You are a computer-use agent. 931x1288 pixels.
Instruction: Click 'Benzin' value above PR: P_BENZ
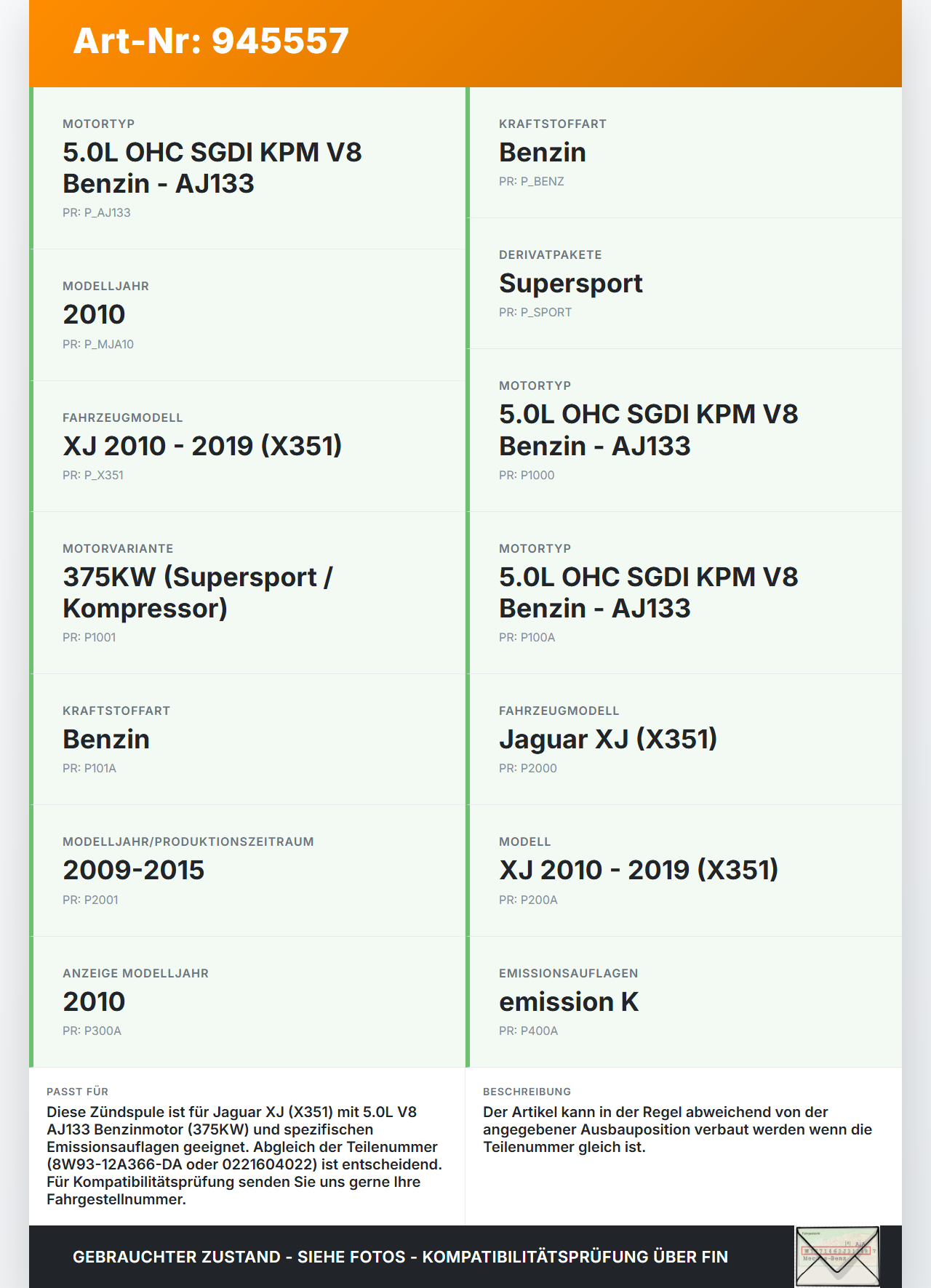543,153
